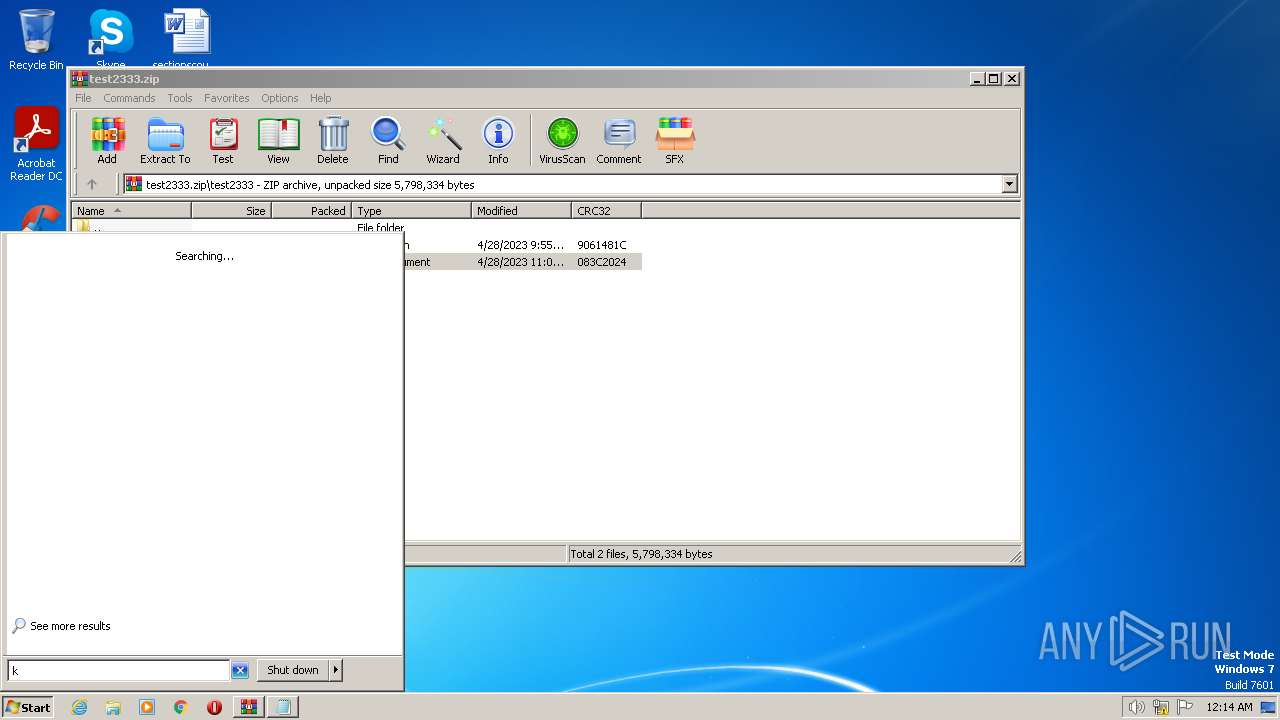Switch to the WinRAR taskbar button

pos(248,707)
